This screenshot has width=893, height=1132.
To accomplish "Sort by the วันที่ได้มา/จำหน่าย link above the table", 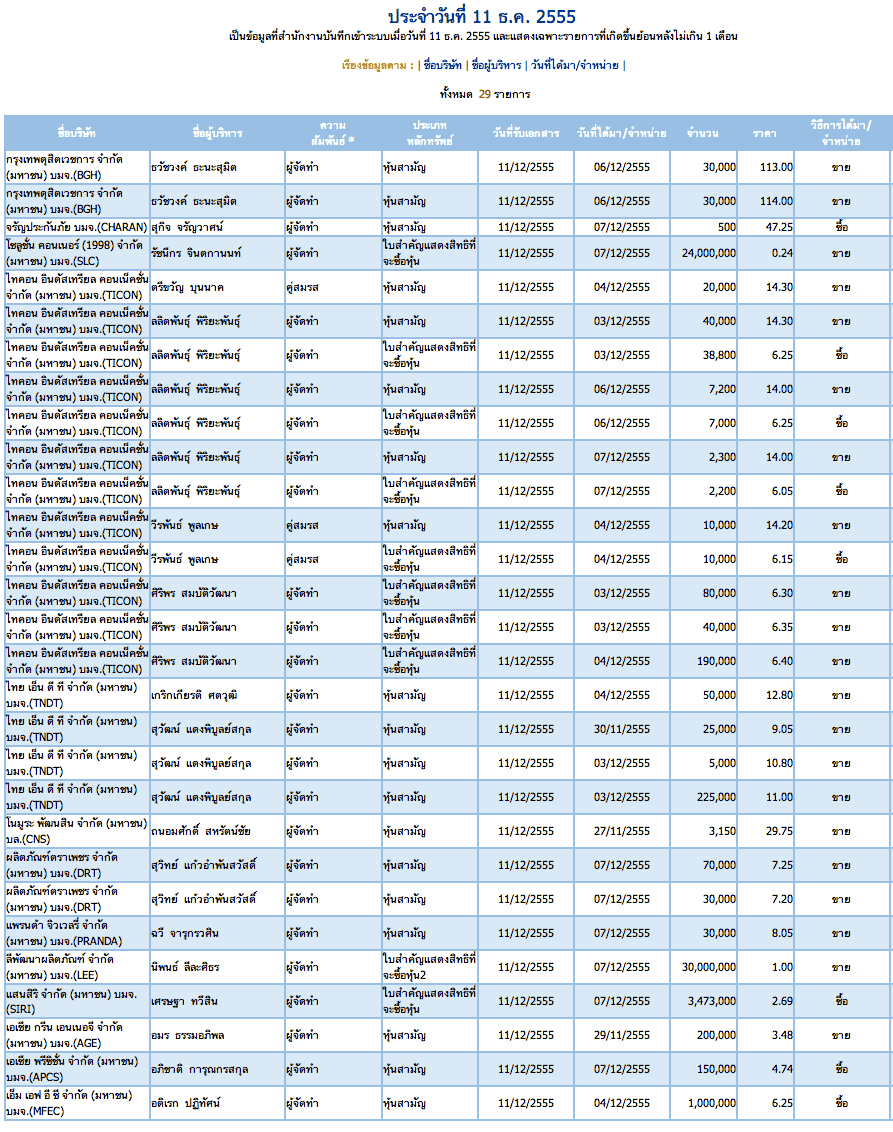I will pyautogui.click(x=575, y=65).
